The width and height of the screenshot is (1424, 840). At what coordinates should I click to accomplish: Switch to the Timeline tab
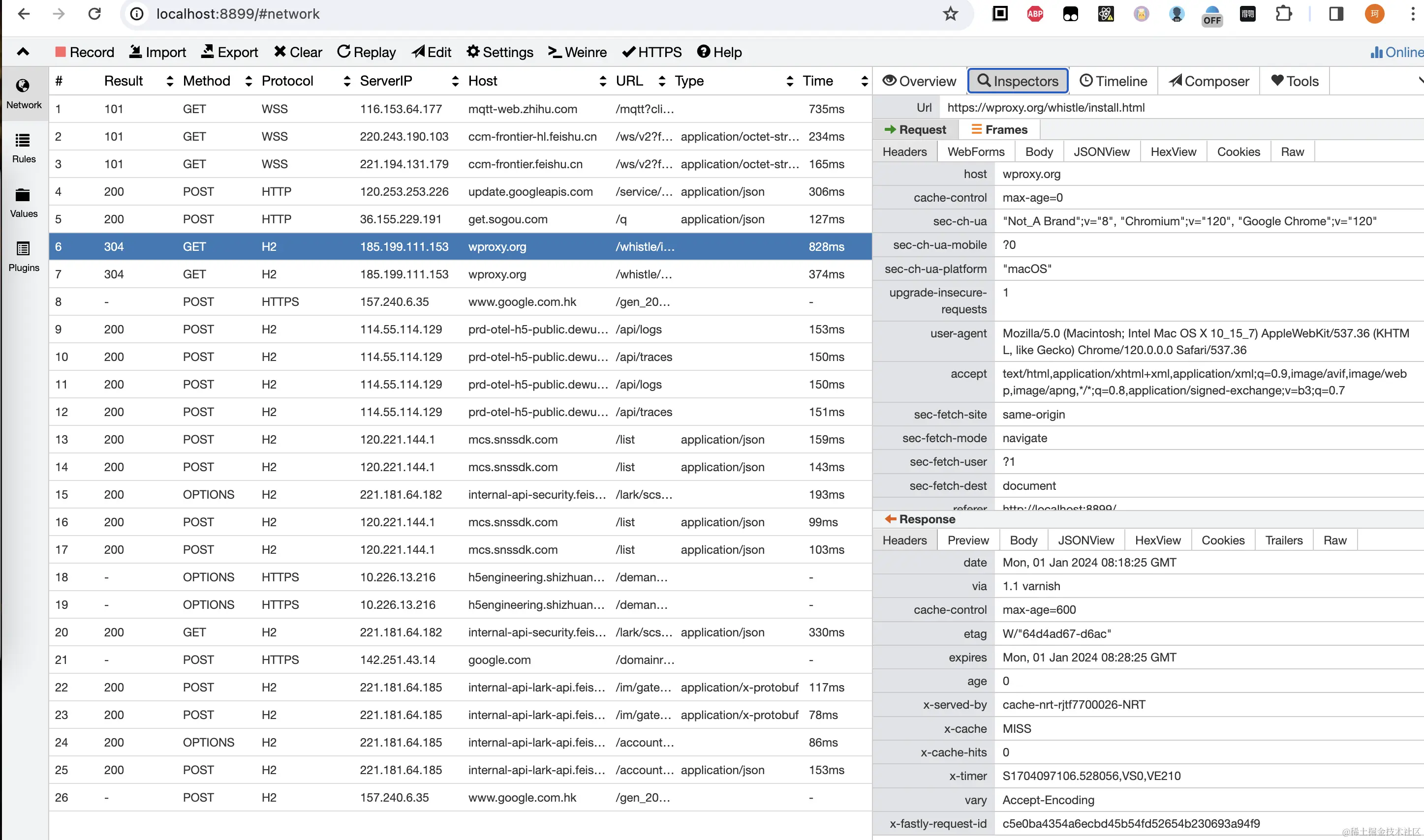click(x=1113, y=81)
